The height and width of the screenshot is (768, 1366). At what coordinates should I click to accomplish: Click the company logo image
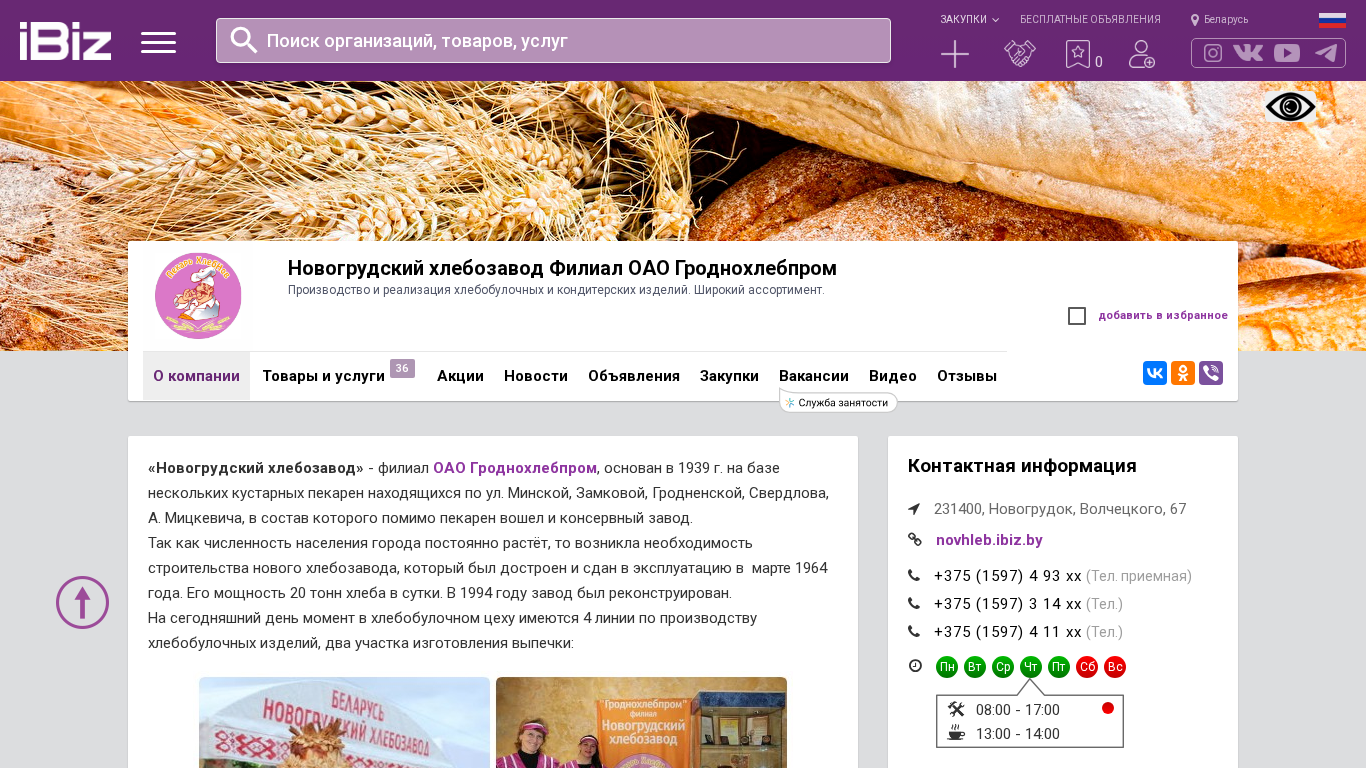point(198,296)
